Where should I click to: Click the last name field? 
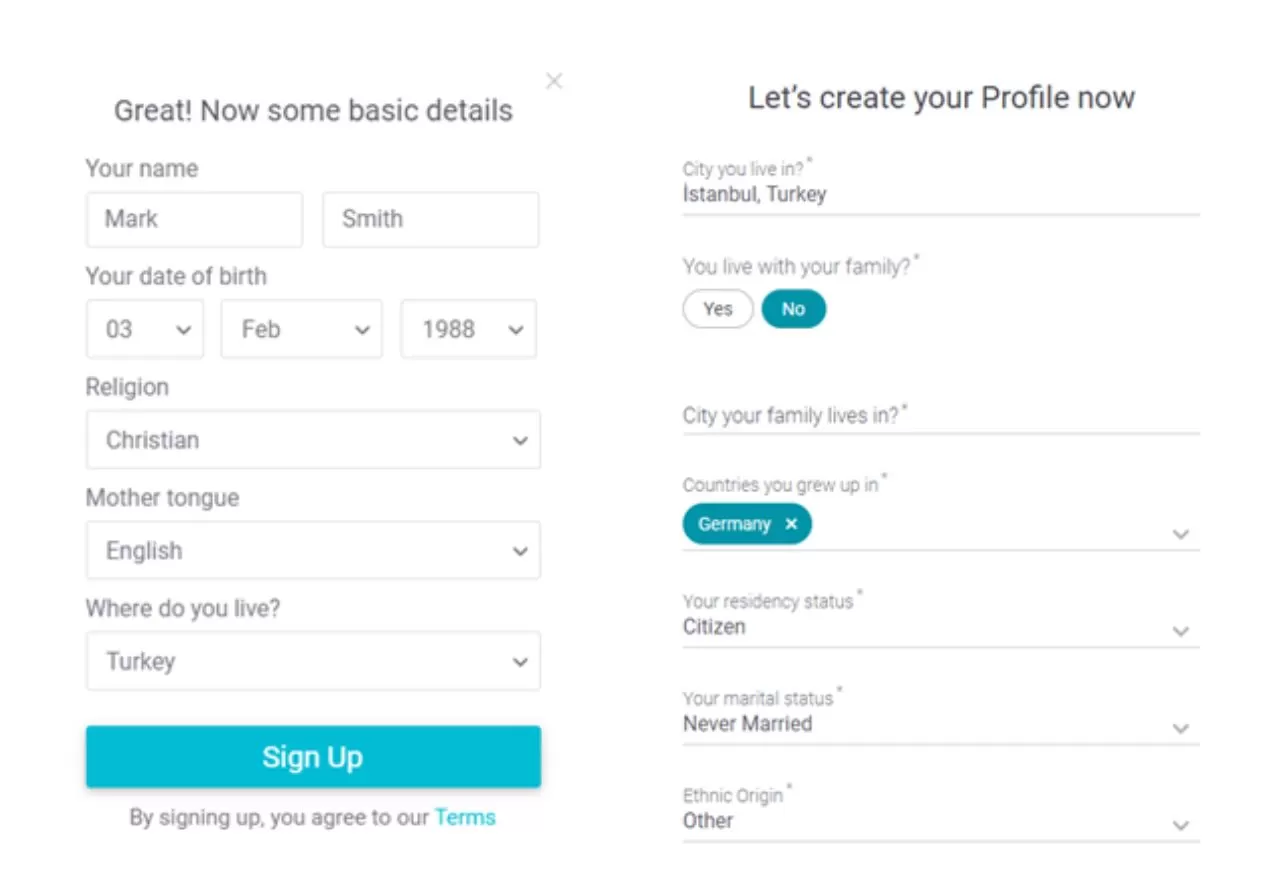pos(430,219)
